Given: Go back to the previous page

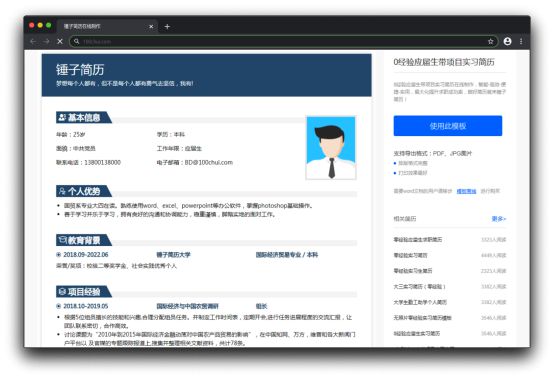Looking at the screenshot, I should 33,41.
